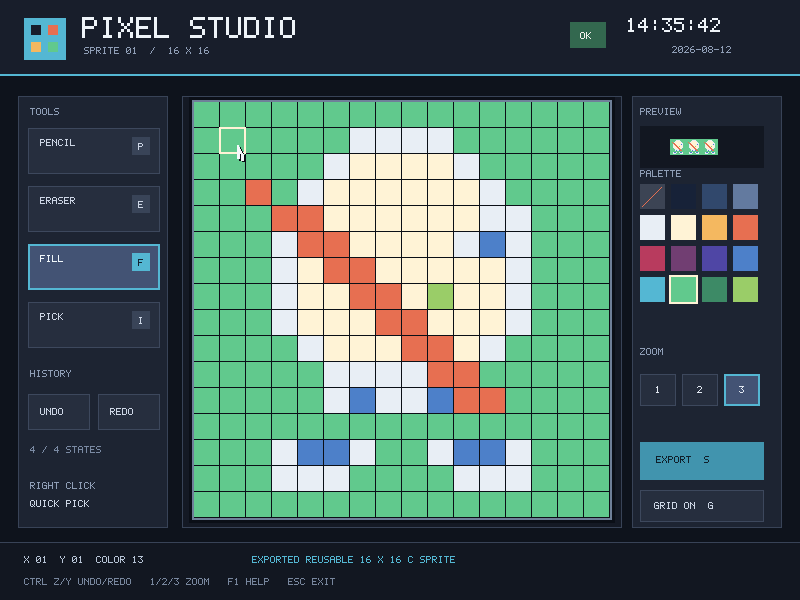The width and height of the screenshot is (800, 600).
Task: Click the 'COLOR 13' status readout
Action: pos(119,560)
